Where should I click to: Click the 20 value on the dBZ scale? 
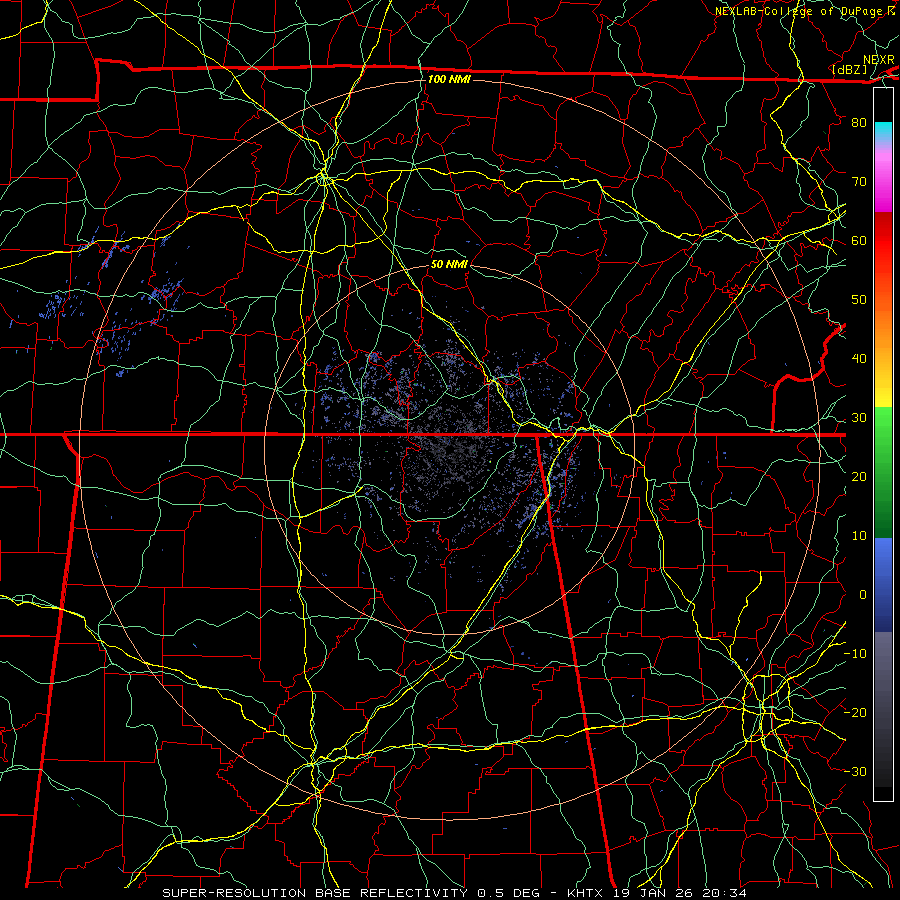click(859, 477)
